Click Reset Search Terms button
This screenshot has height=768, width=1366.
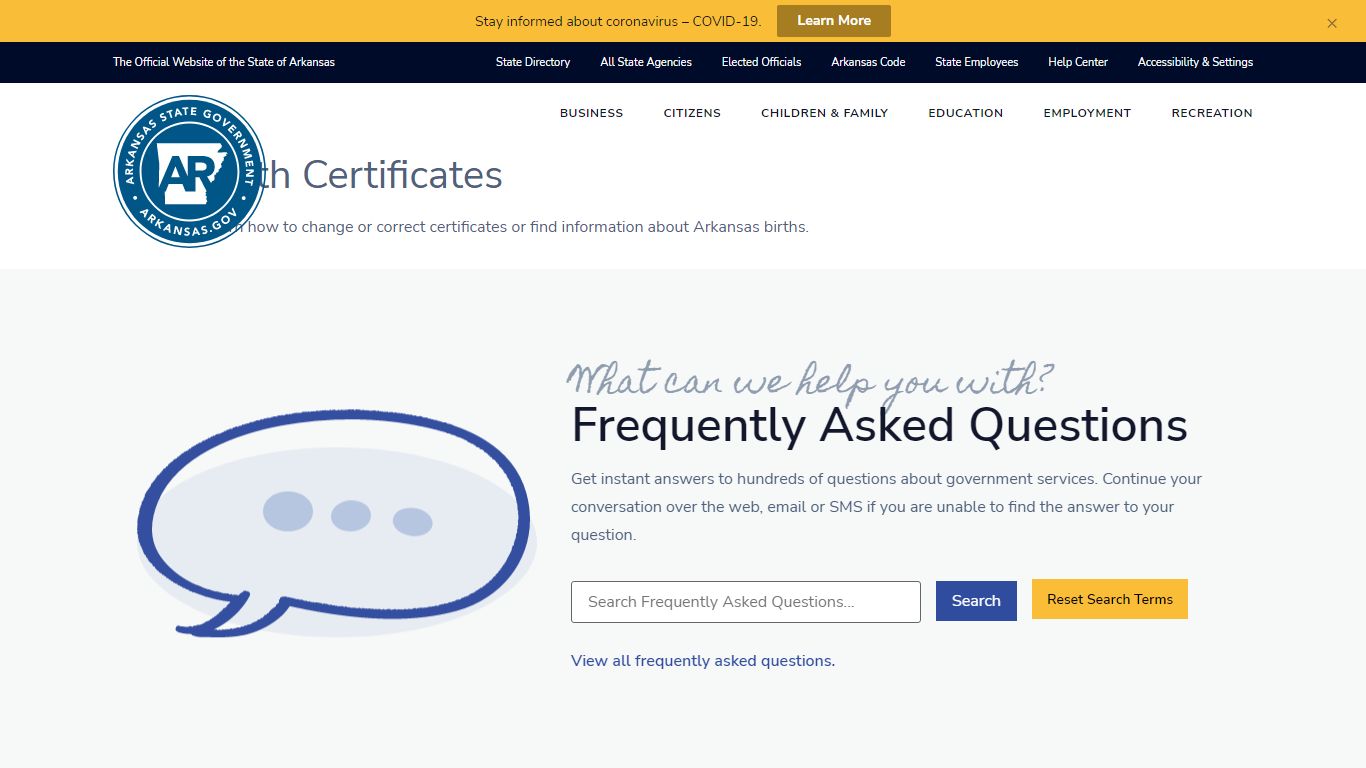(x=1110, y=599)
